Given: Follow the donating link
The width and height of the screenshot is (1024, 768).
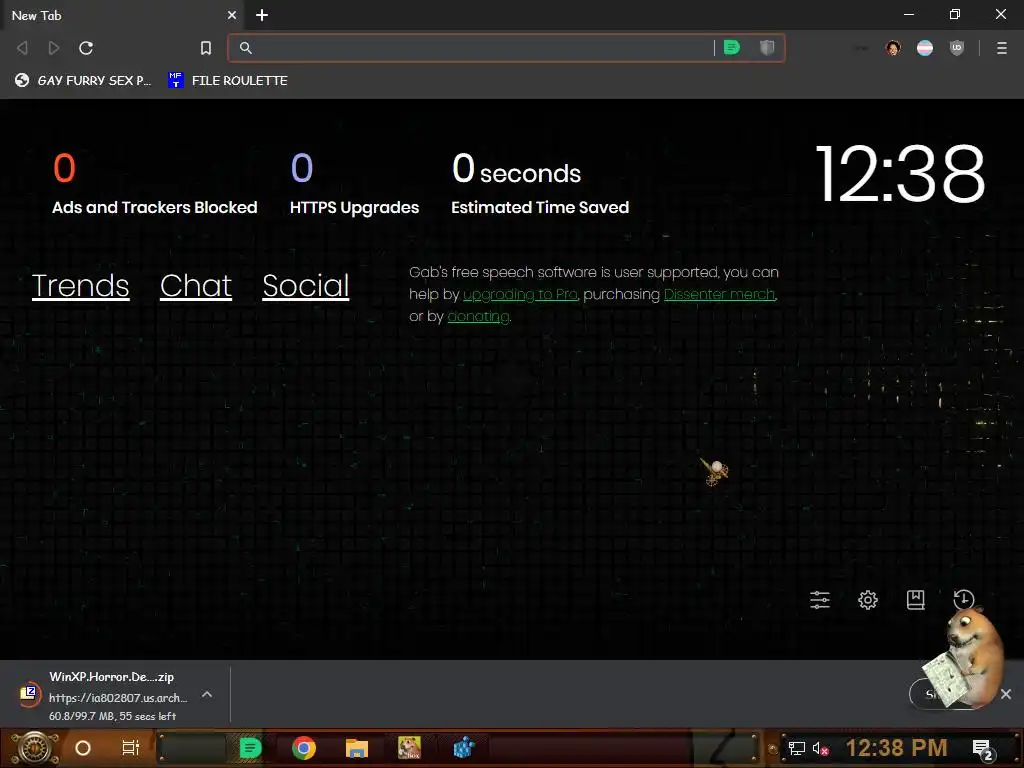Looking at the screenshot, I should pos(478,317).
